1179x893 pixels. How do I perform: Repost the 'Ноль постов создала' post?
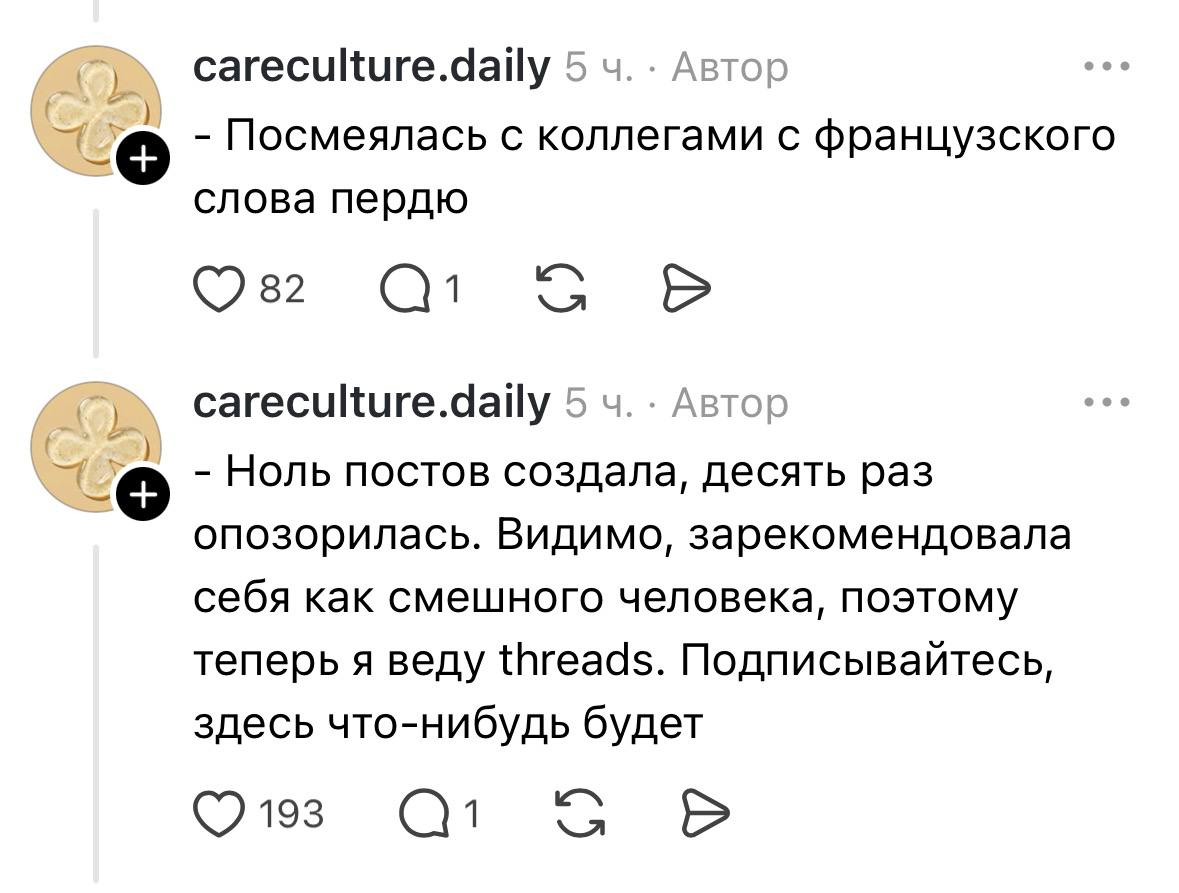coord(580,814)
